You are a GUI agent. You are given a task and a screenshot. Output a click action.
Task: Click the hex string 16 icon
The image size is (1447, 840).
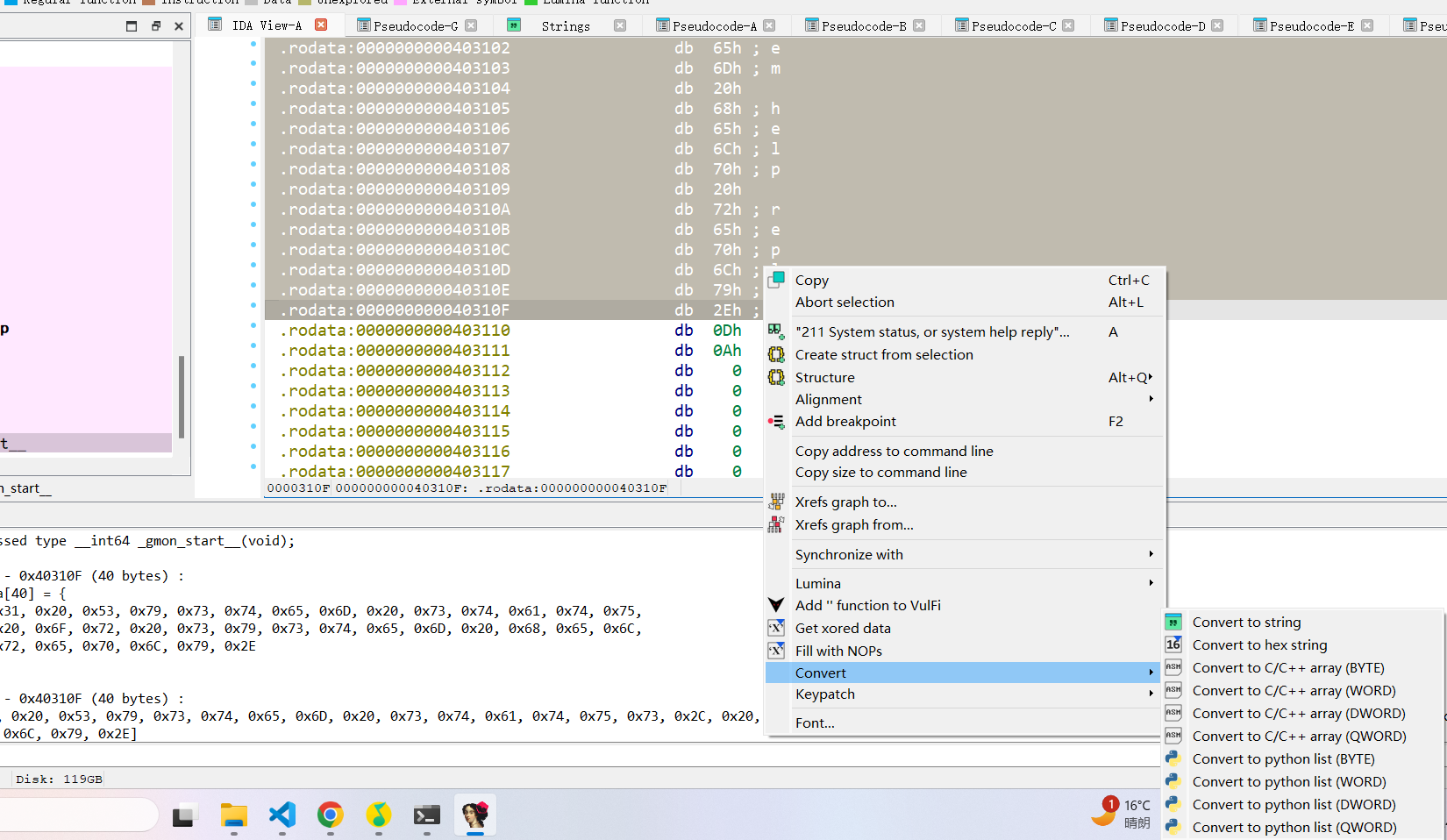pos(1173,644)
